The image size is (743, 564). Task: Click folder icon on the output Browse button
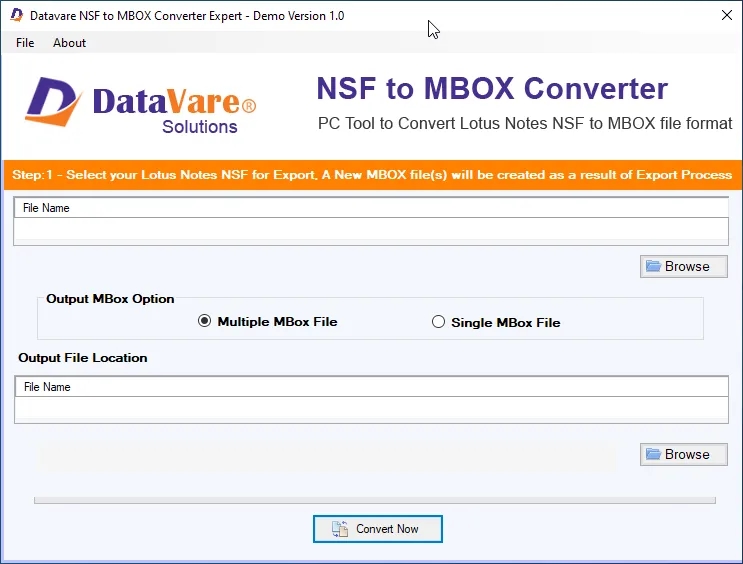(x=653, y=454)
